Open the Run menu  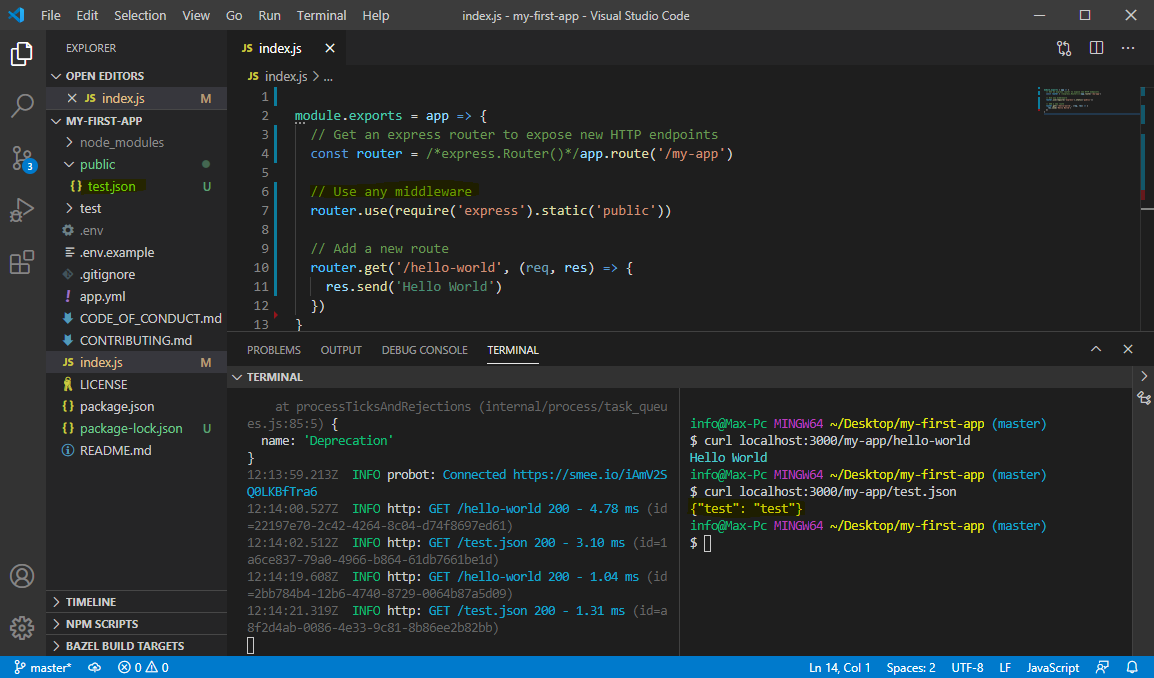point(269,15)
